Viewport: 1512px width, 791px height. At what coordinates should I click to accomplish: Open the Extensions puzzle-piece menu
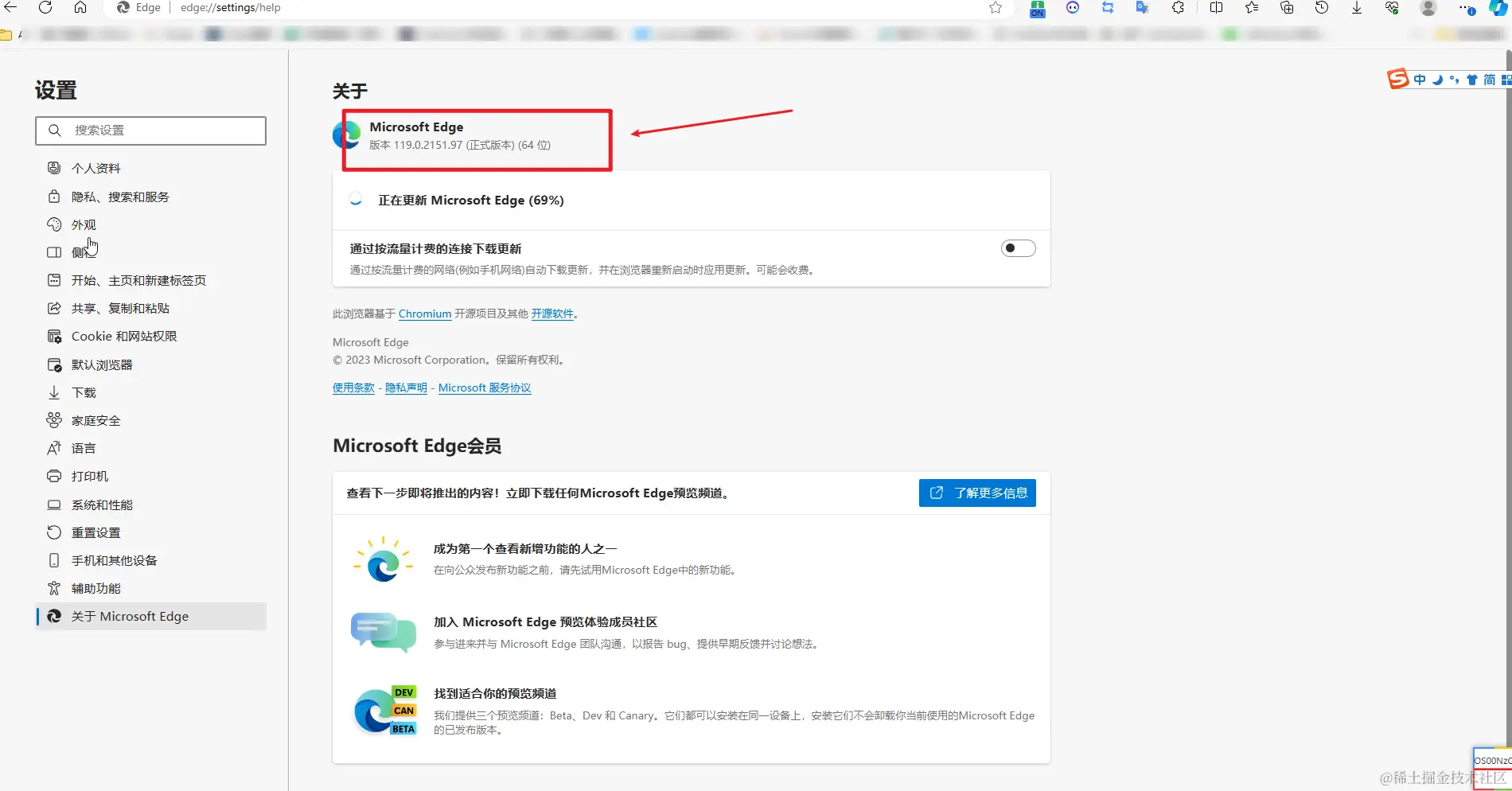pyautogui.click(x=1179, y=7)
